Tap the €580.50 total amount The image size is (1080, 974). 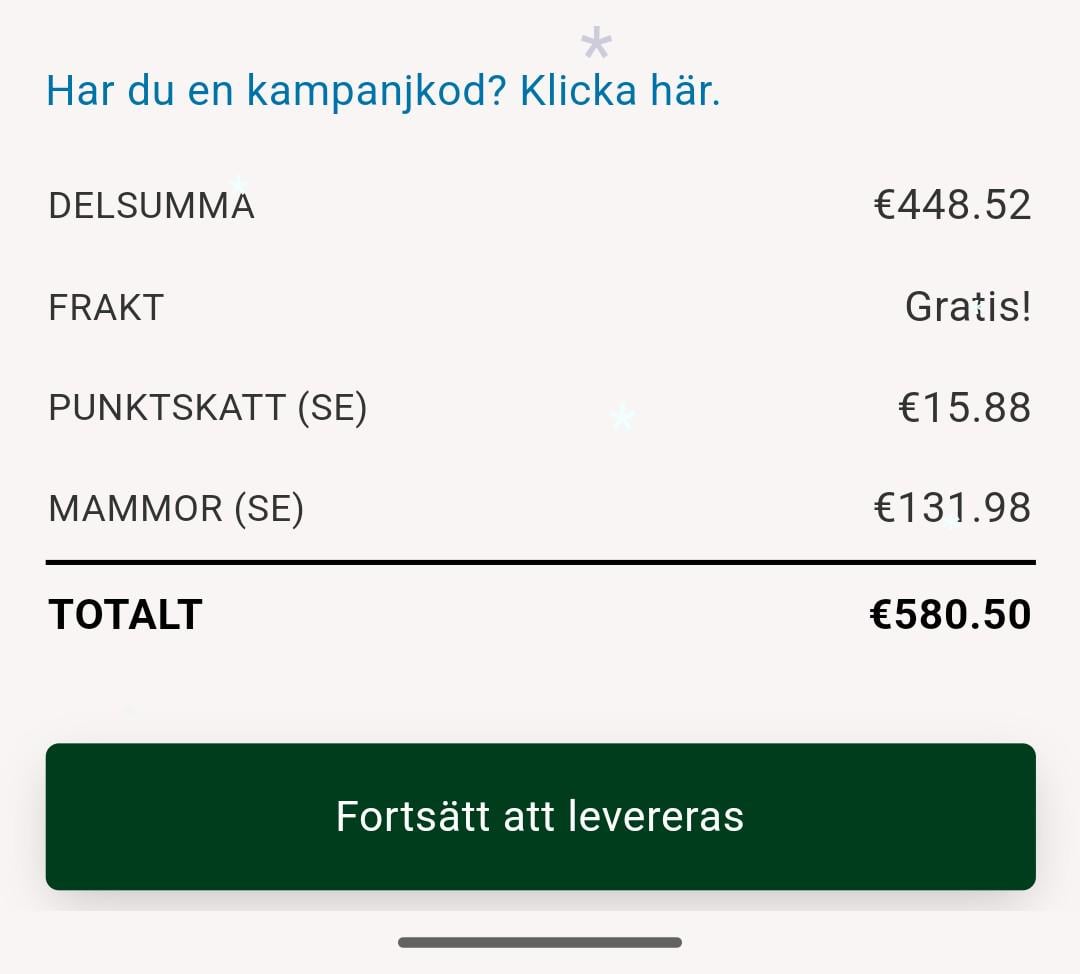(x=951, y=614)
